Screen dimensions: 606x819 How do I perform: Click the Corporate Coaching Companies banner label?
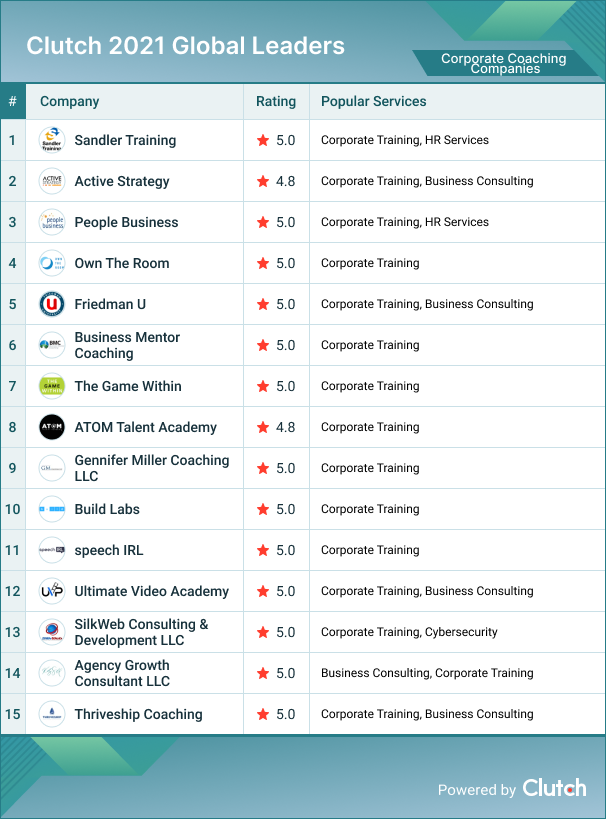[x=504, y=63]
